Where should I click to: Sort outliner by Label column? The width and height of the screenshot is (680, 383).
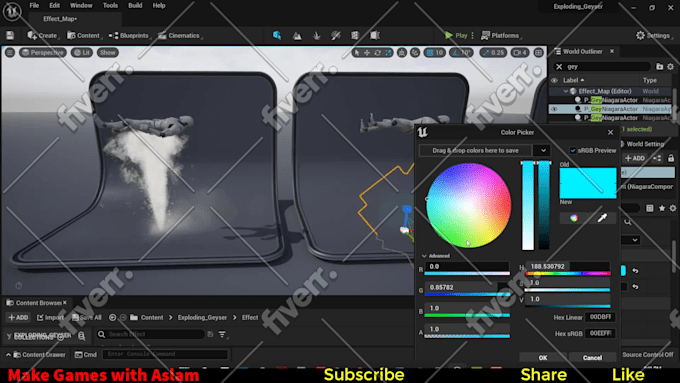(x=573, y=80)
